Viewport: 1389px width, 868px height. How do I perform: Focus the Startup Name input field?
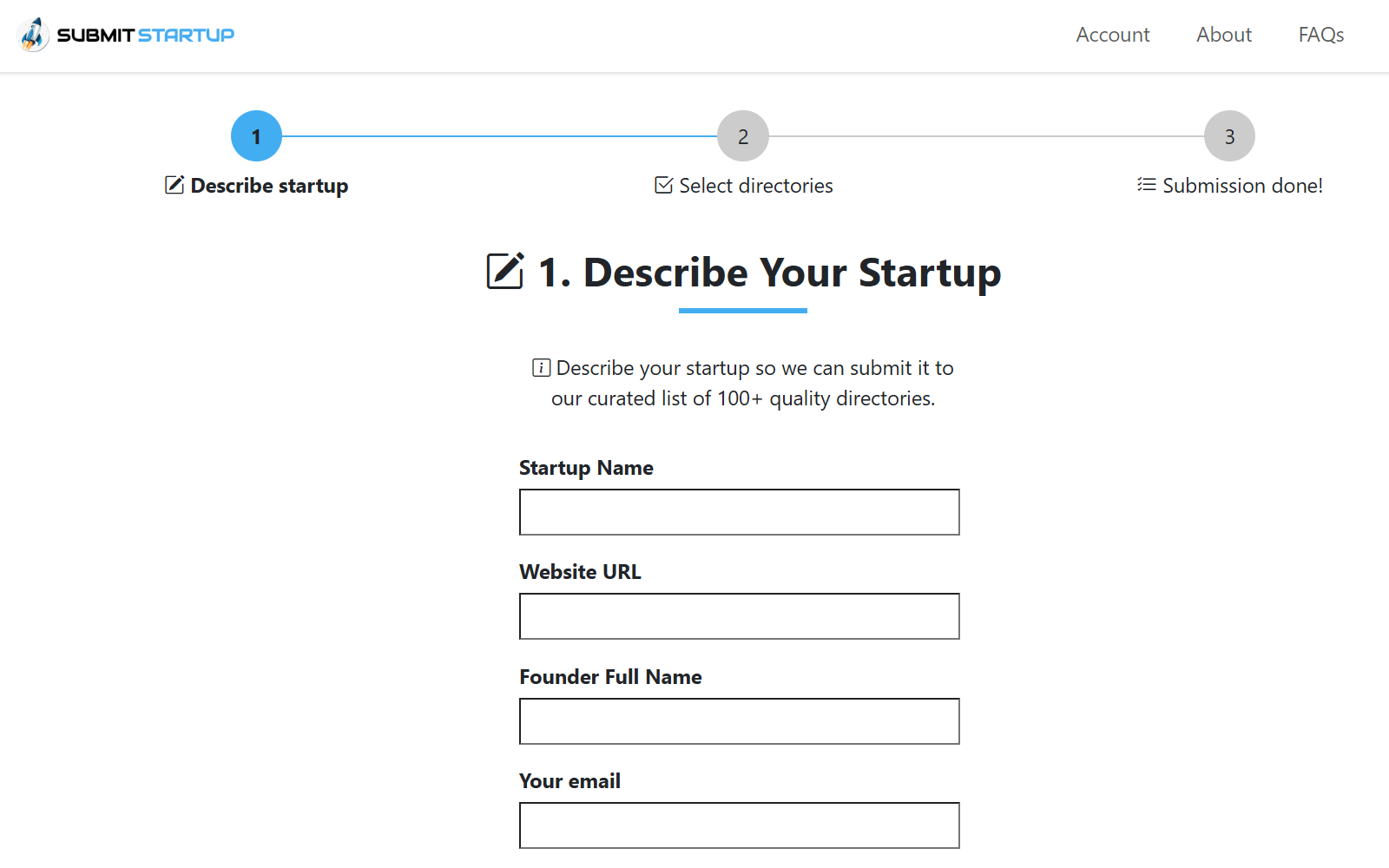pyautogui.click(x=740, y=512)
